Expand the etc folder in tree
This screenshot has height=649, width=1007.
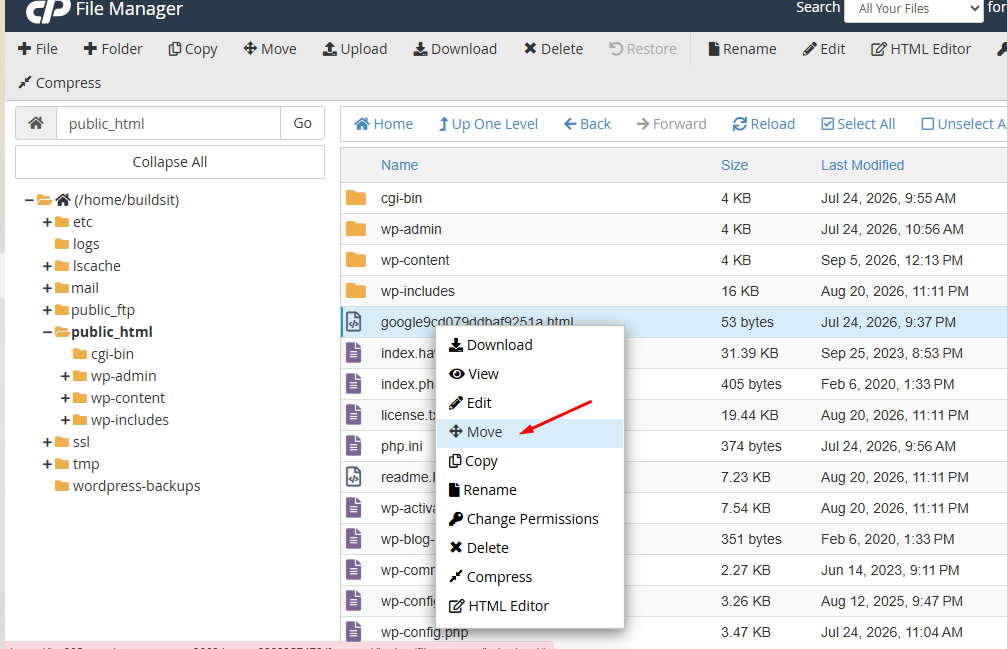[x=47, y=222]
